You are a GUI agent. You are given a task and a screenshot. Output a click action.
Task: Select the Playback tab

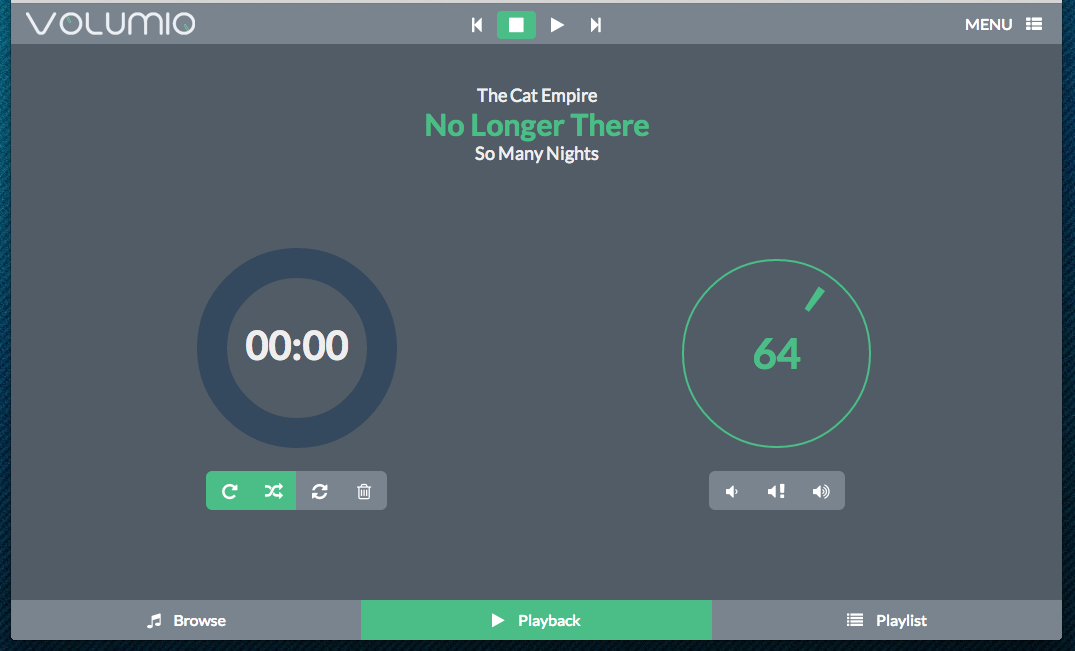tap(536, 620)
